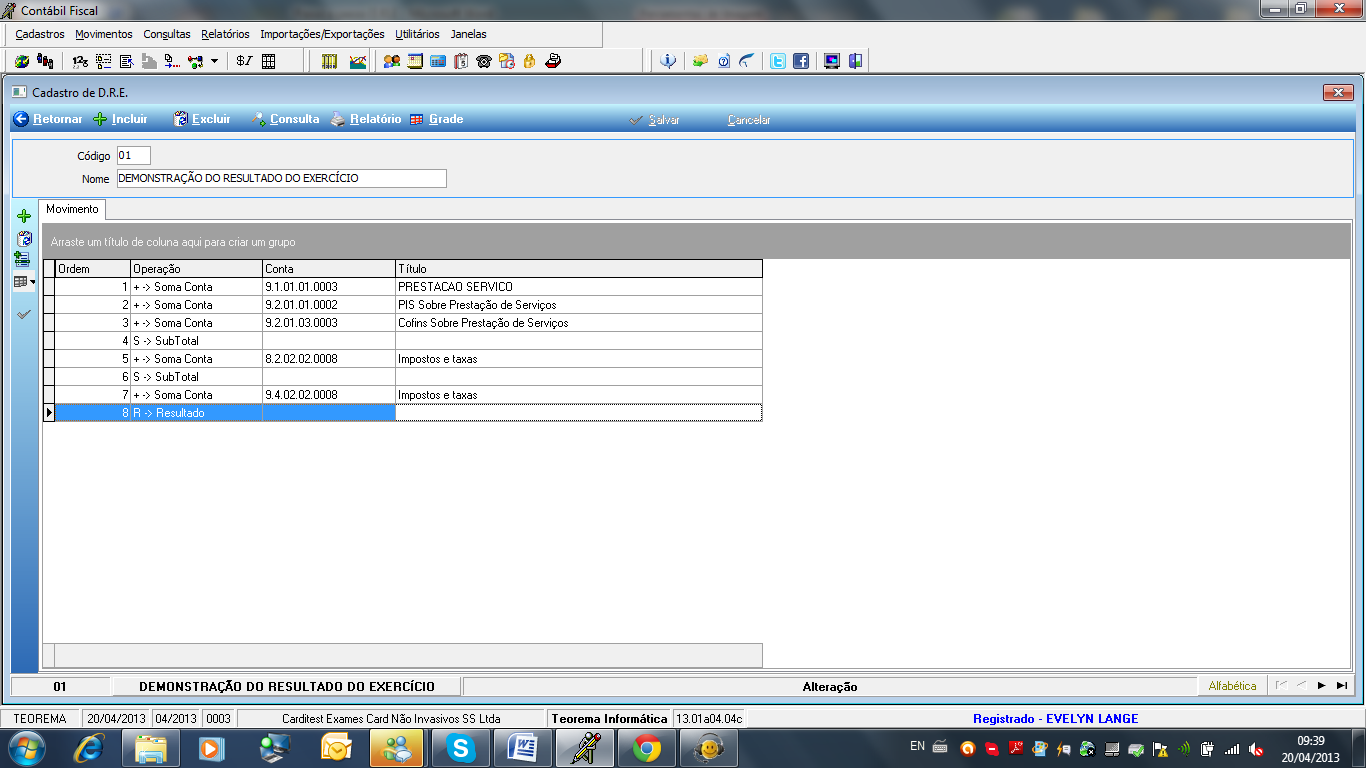Jump to the last record arrow
1366x768 pixels.
pos(1341,686)
